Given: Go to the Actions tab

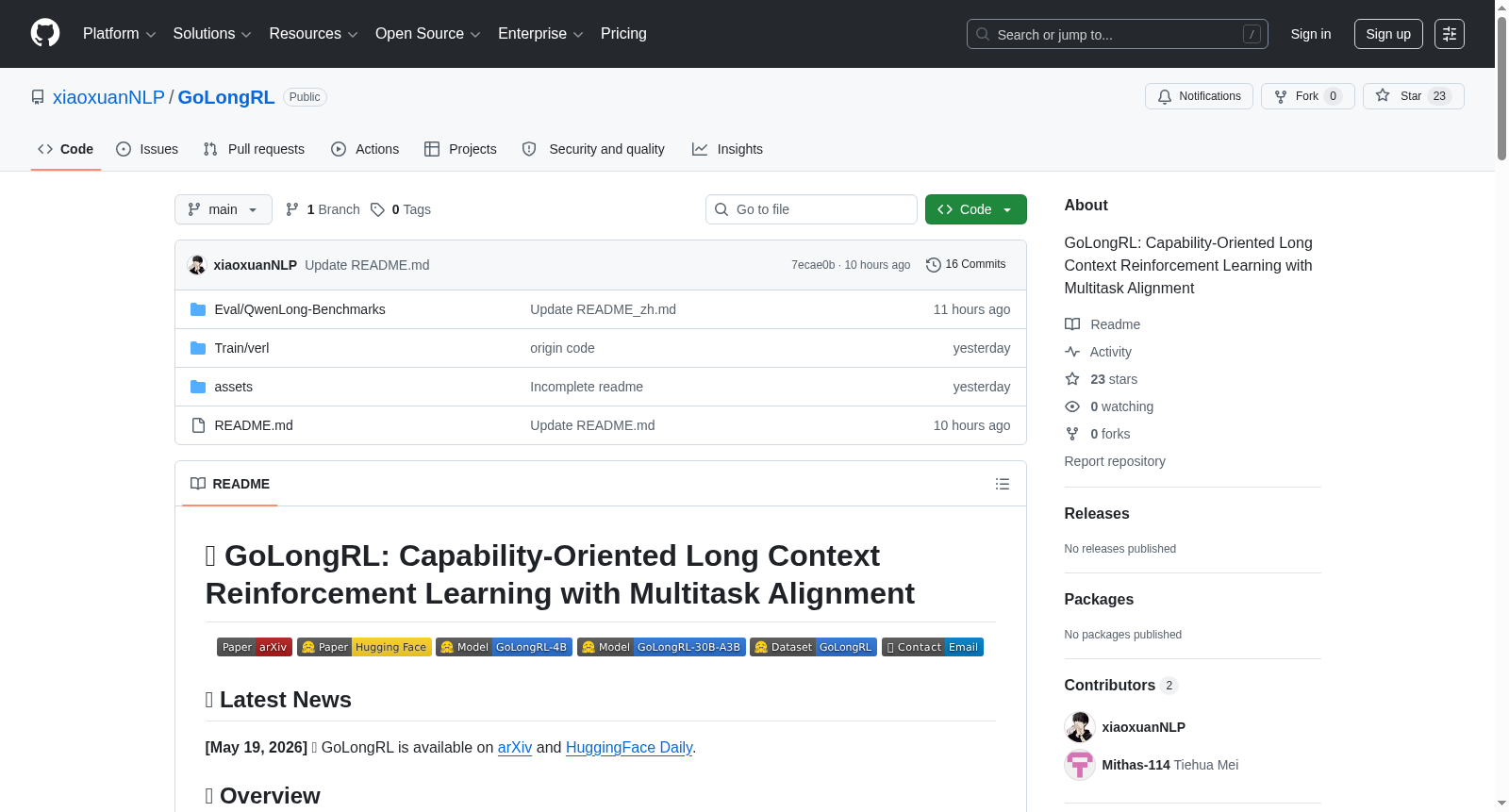Looking at the screenshot, I should (365, 149).
